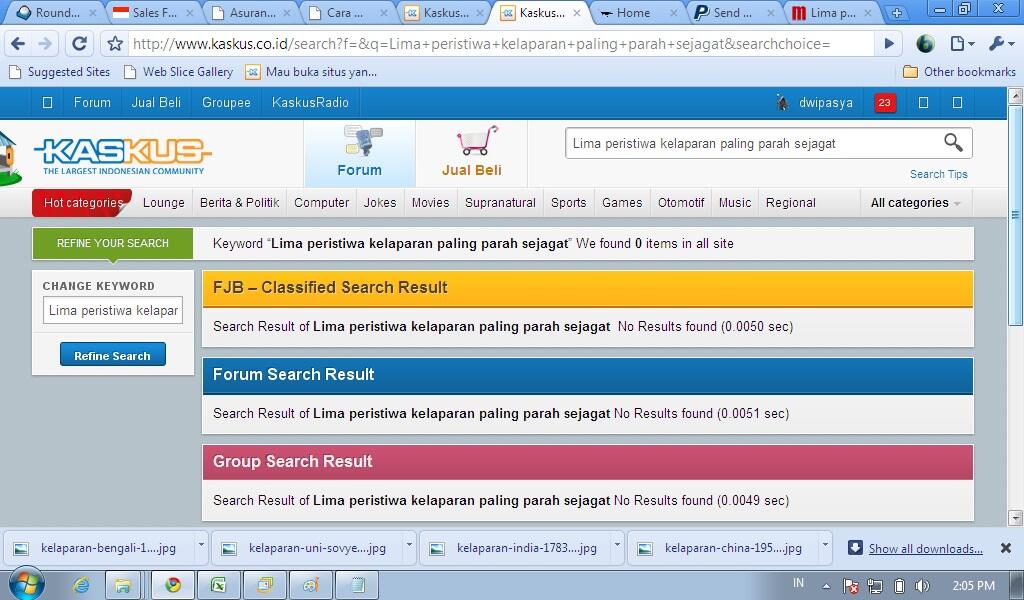Open the downloaded kelaparan-bengali-1 jpg file

[x=99, y=548]
